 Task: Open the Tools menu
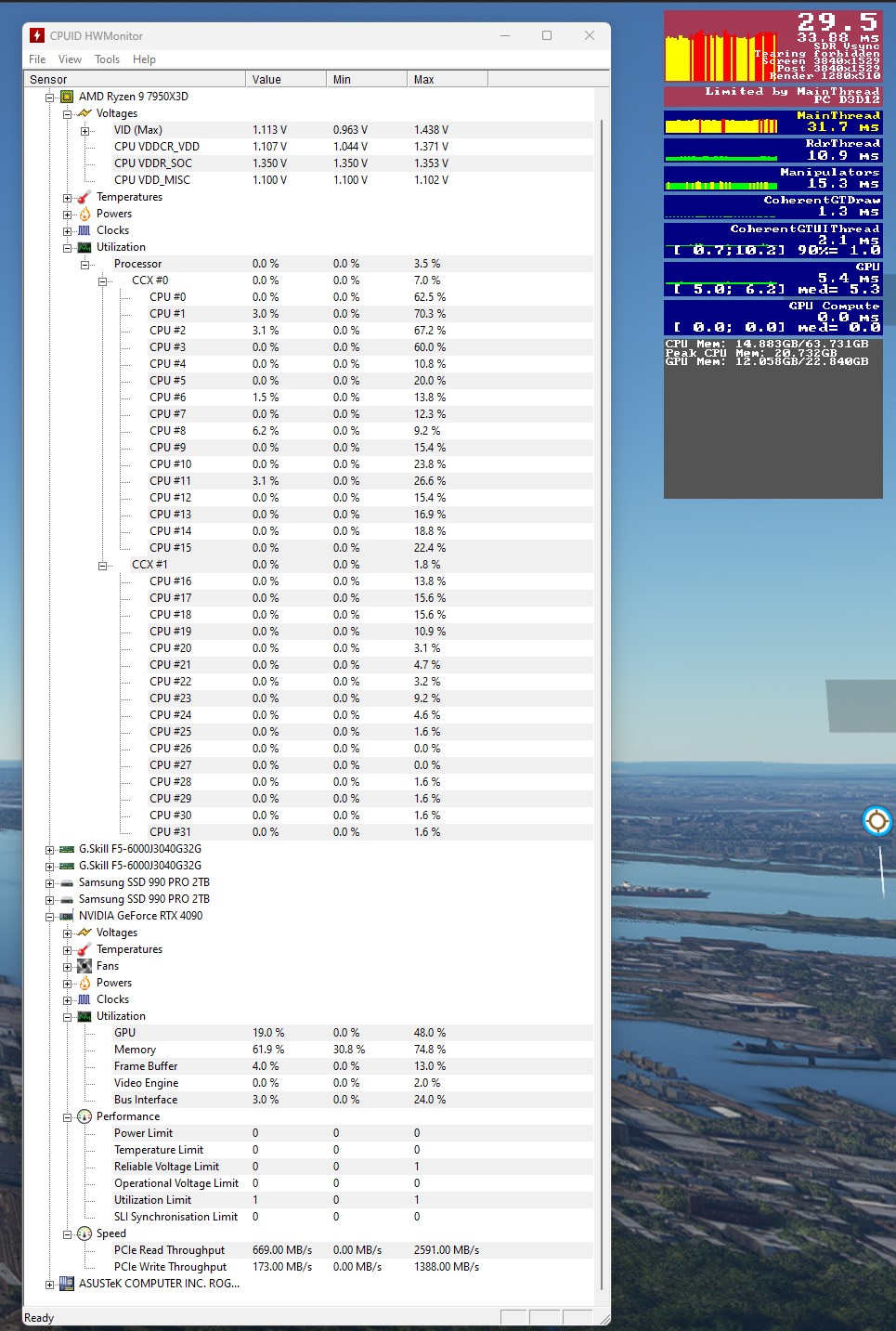[x=108, y=59]
